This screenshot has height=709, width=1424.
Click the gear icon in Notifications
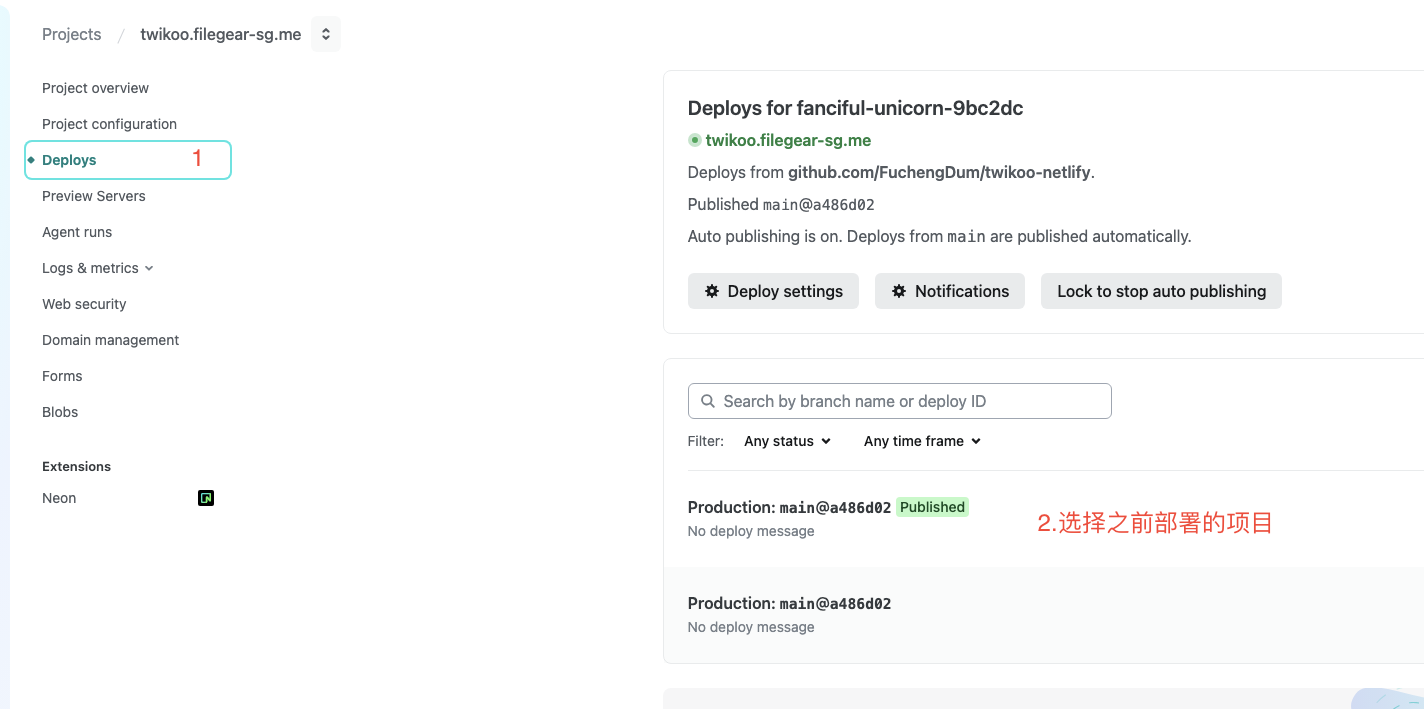point(899,291)
